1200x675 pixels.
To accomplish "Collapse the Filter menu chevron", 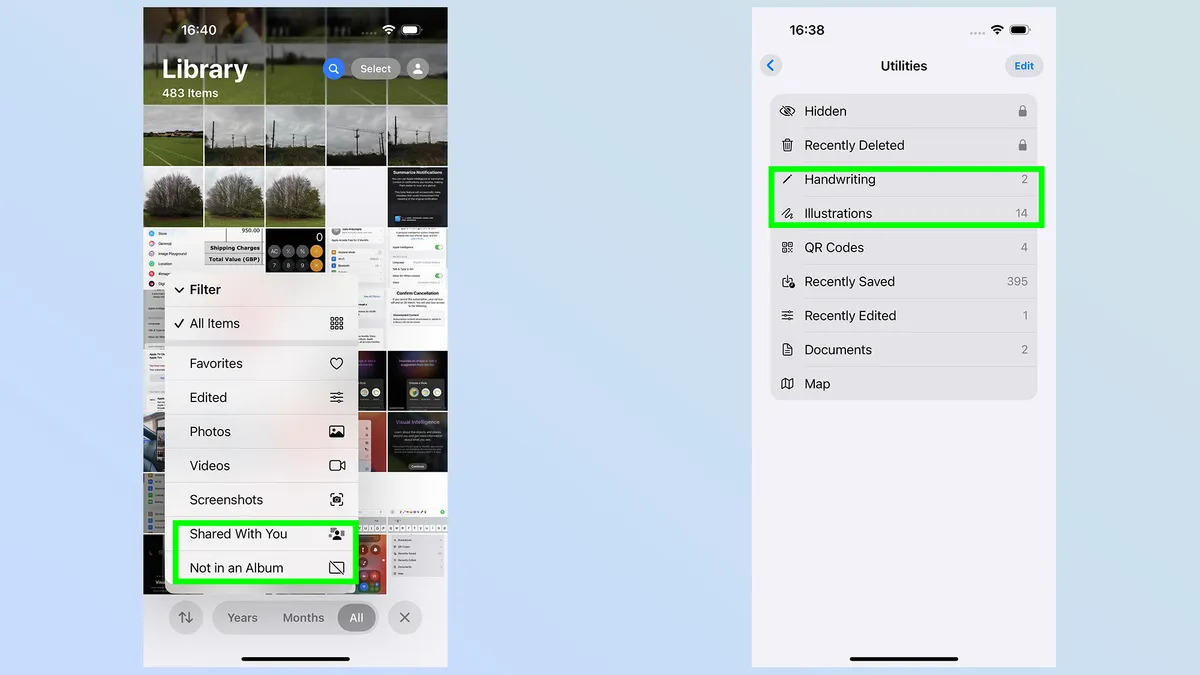I will [182, 289].
